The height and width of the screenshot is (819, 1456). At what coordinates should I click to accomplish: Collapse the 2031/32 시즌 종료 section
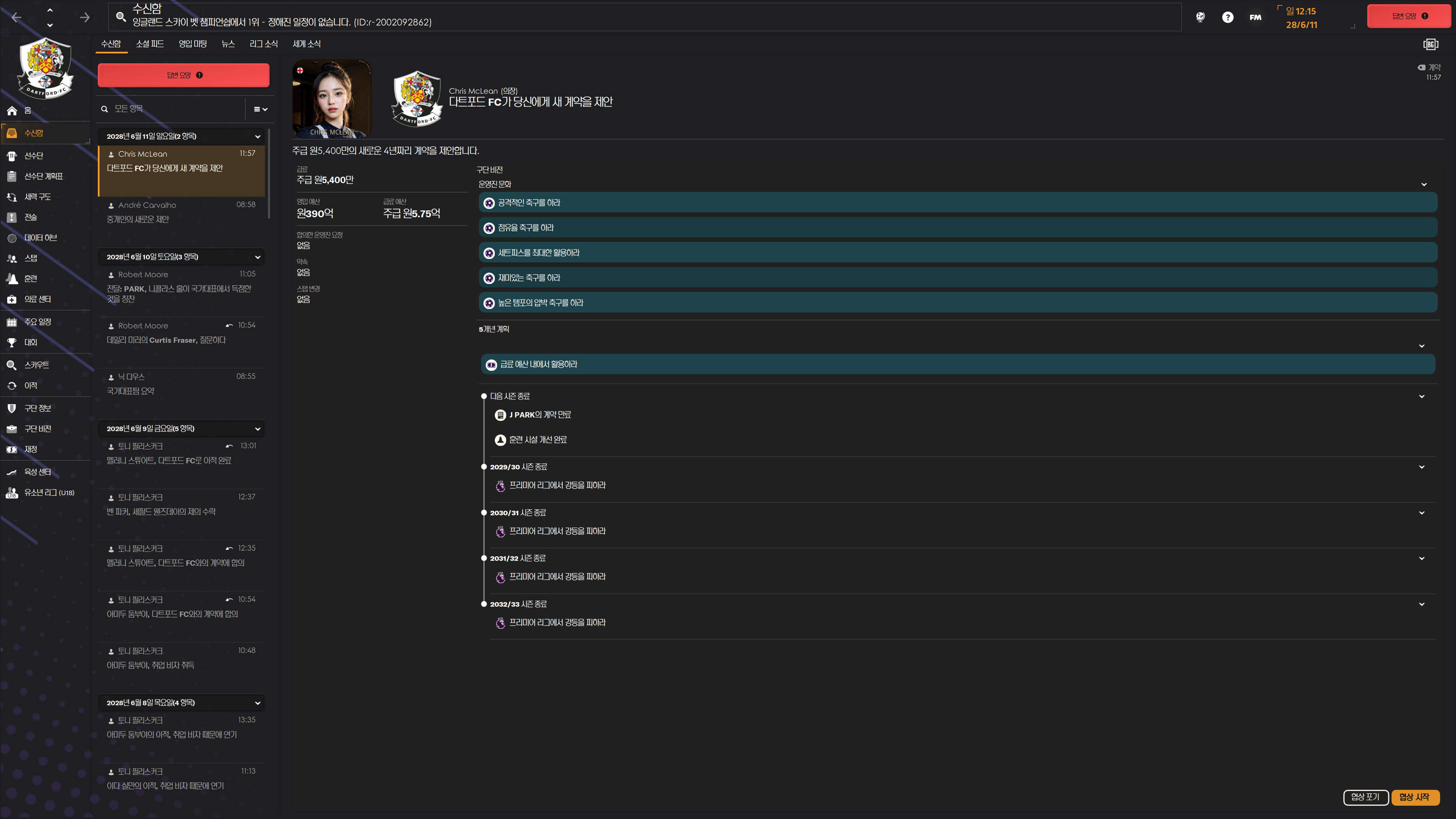pyautogui.click(x=1421, y=559)
